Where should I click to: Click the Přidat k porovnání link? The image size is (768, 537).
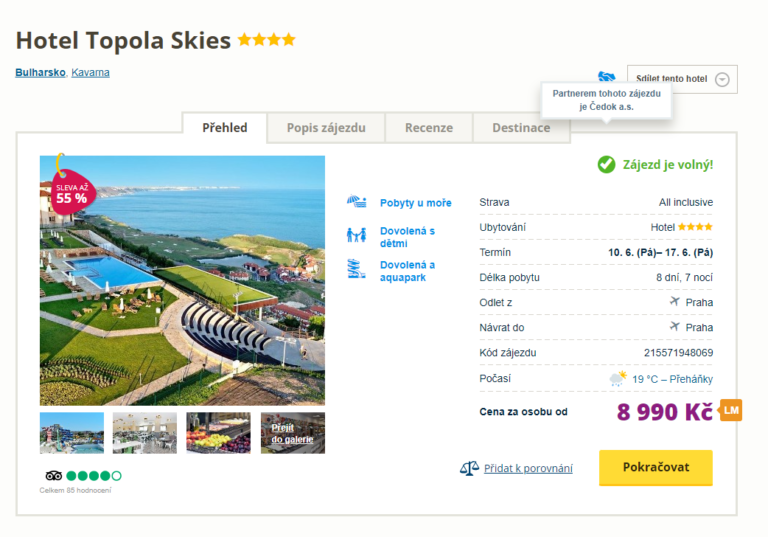pos(528,468)
